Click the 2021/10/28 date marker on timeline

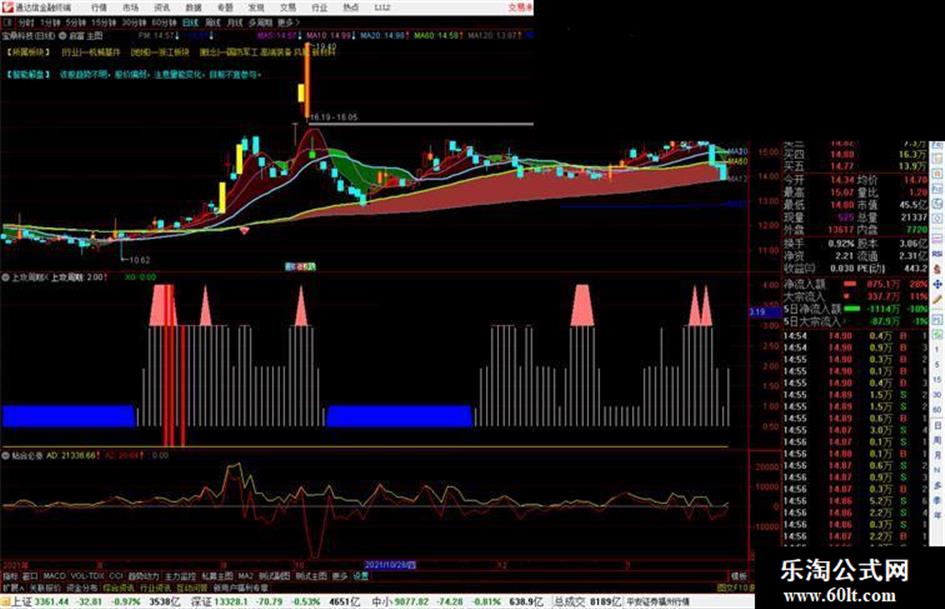pyautogui.click(x=390, y=565)
